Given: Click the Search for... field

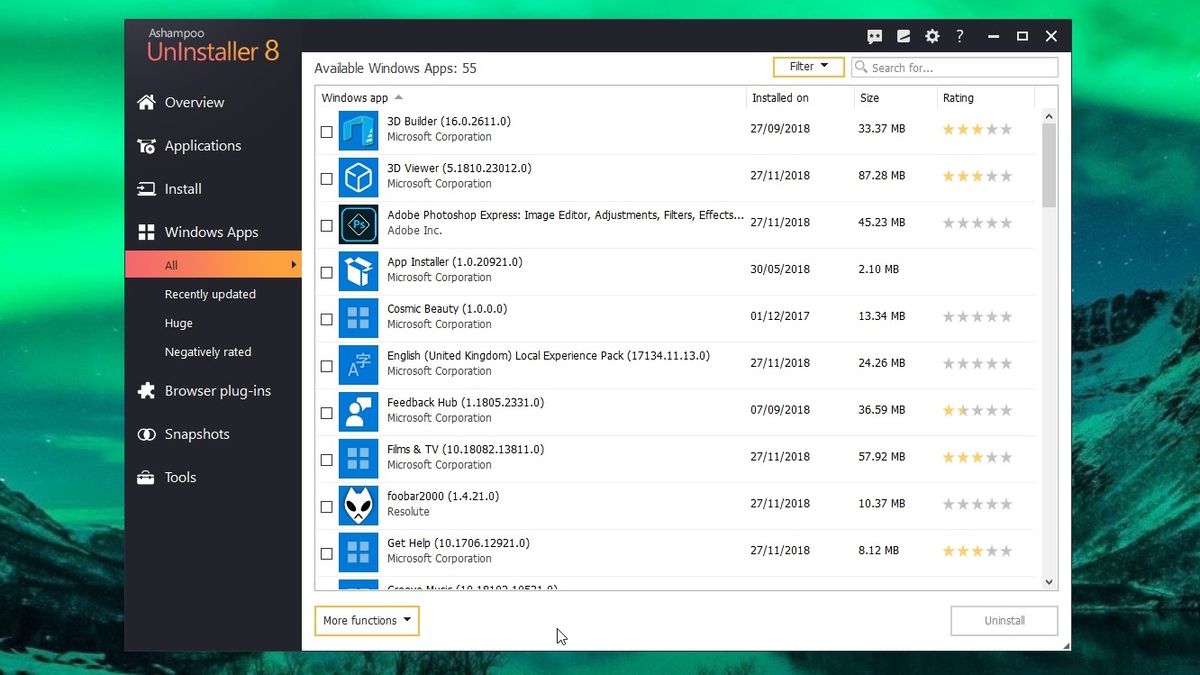Looking at the screenshot, I should [955, 67].
